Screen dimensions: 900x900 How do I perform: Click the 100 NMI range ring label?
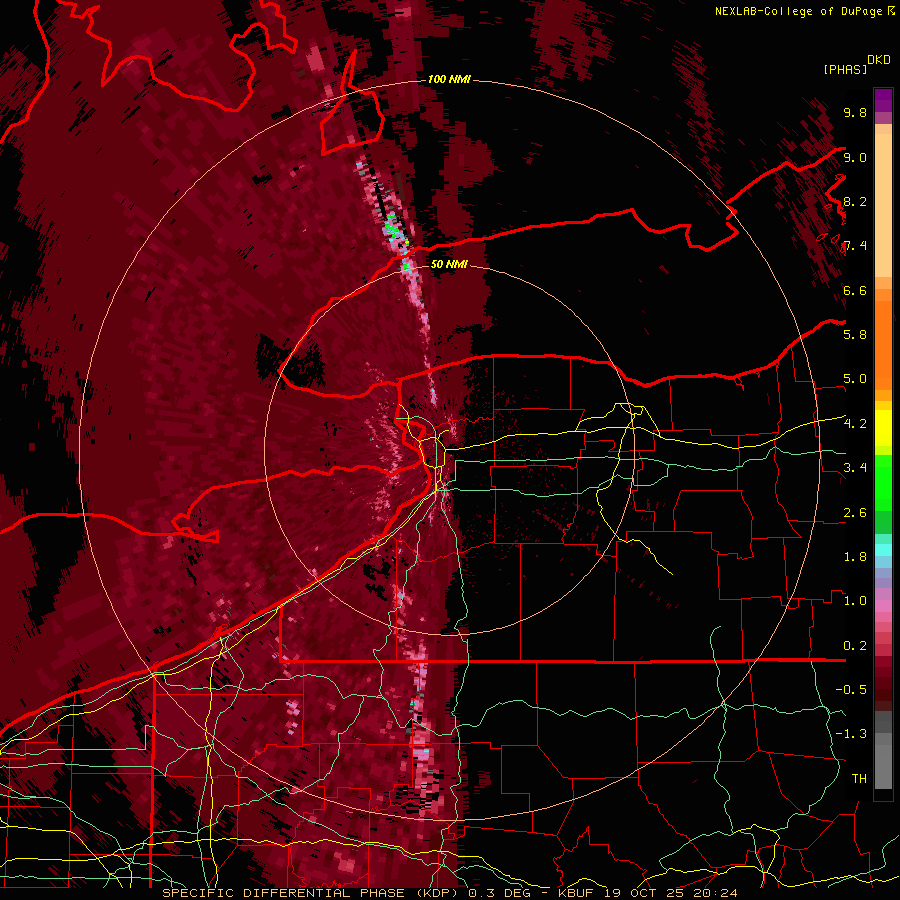point(449,79)
